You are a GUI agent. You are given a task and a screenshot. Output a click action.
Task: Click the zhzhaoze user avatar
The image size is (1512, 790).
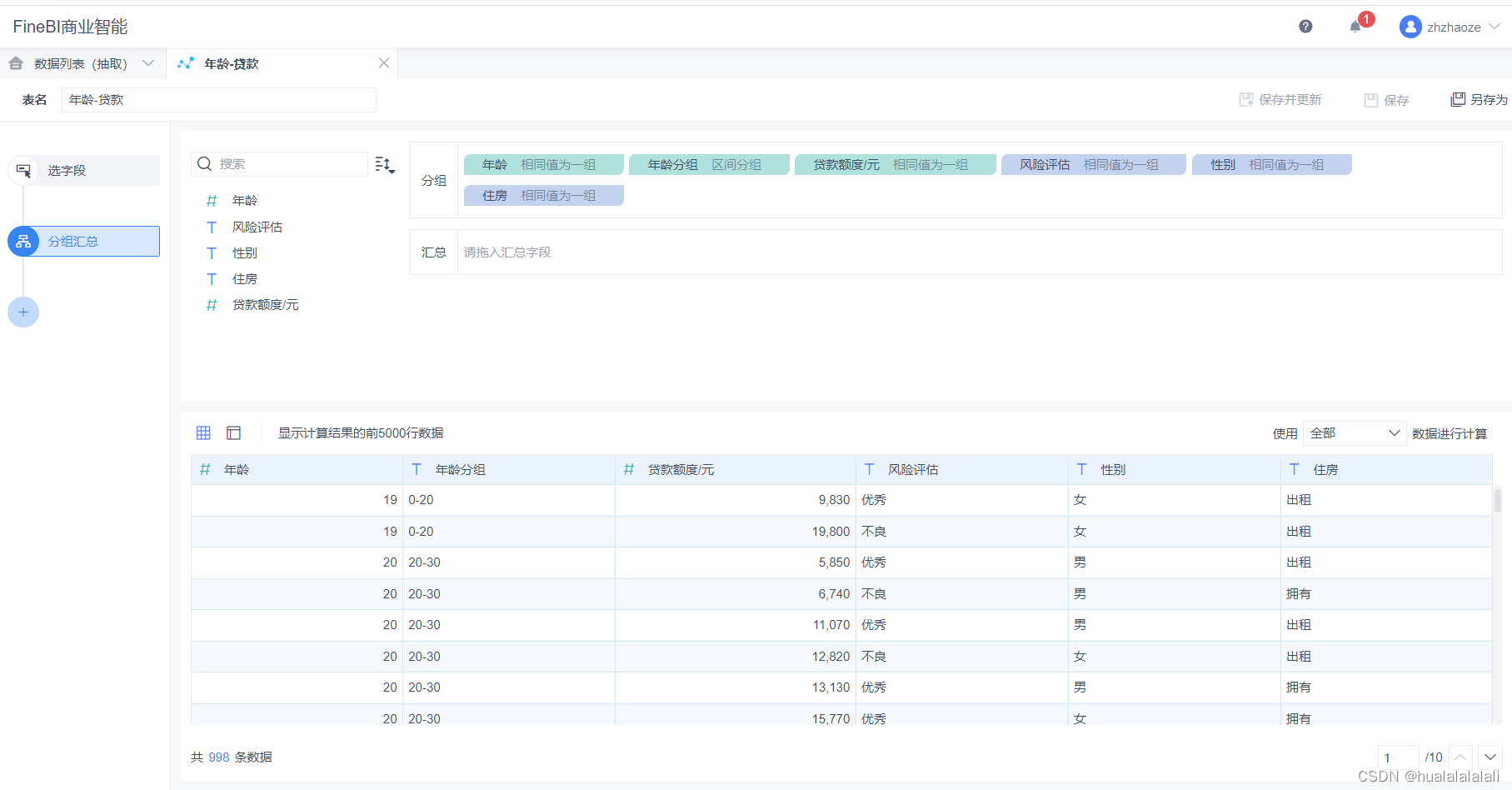point(1410,27)
